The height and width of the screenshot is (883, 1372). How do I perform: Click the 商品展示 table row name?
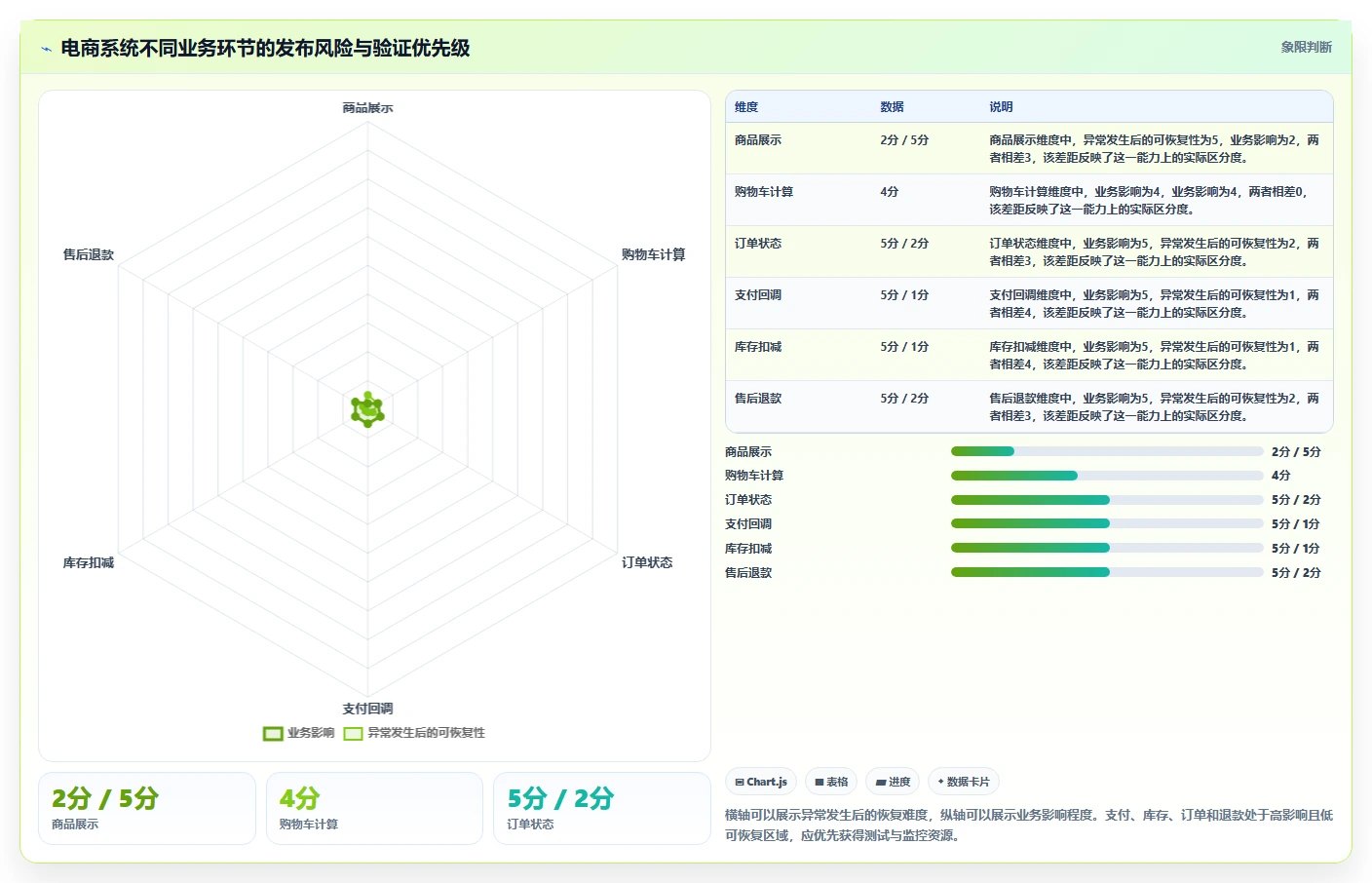coord(758,140)
